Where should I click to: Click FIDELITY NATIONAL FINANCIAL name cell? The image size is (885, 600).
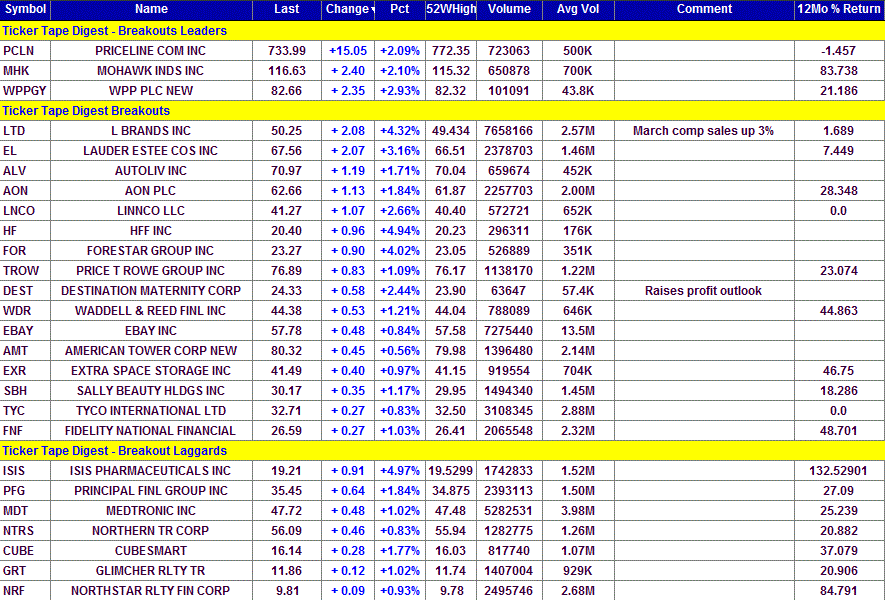pos(151,431)
